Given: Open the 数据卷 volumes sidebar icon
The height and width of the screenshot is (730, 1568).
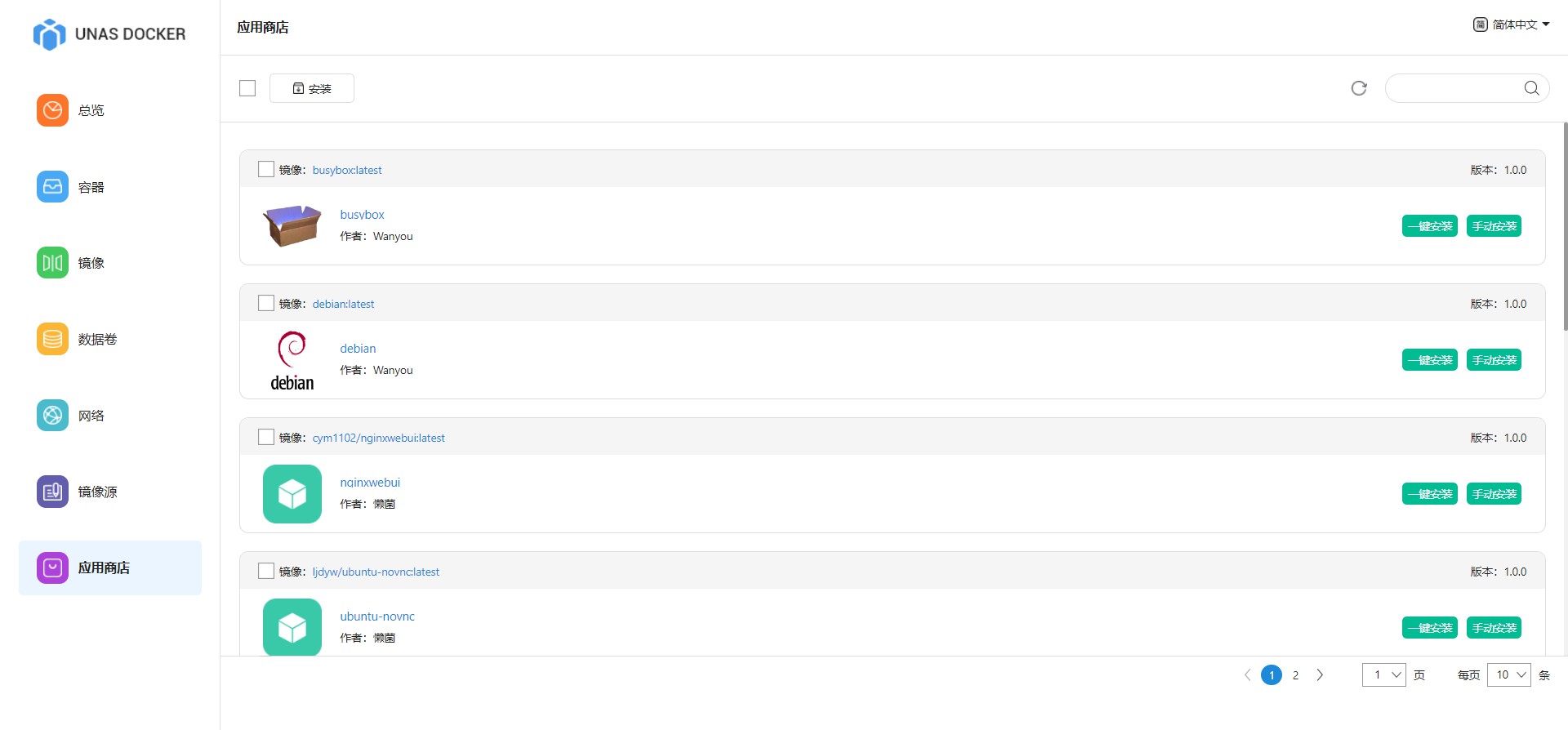Looking at the screenshot, I should [x=52, y=339].
